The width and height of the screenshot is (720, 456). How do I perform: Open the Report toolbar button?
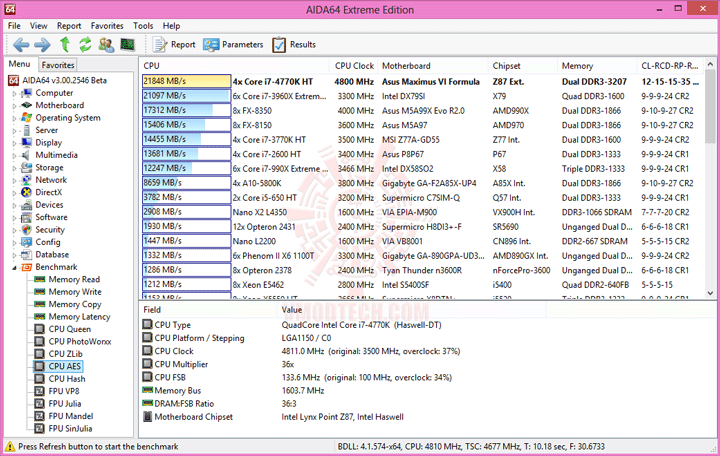point(174,45)
